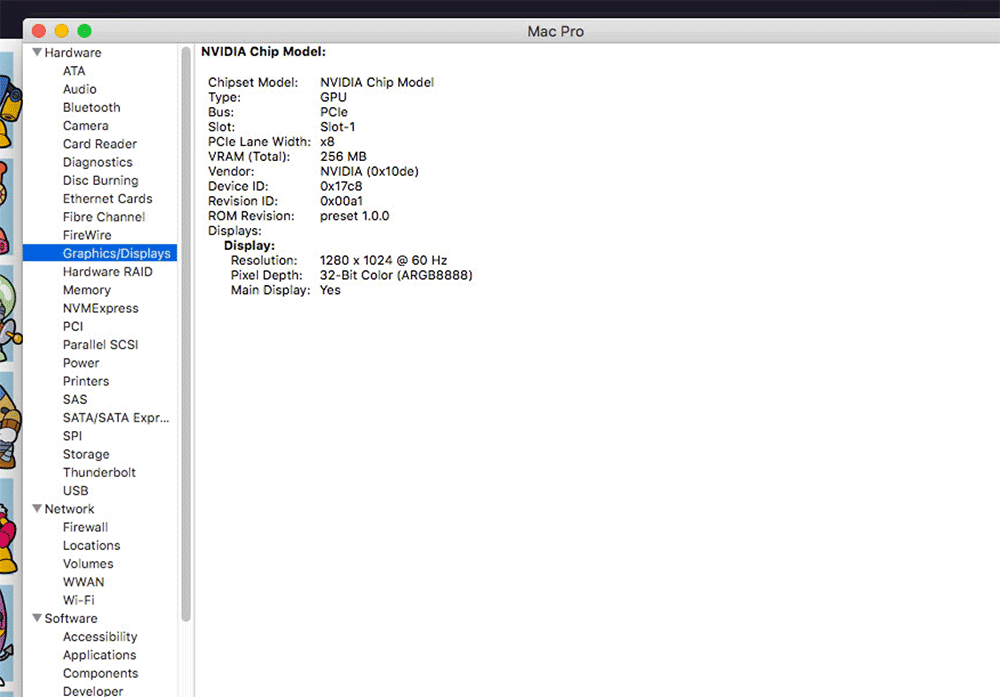Image resolution: width=1000 pixels, height=697 pixels.
Task: Select SPI in the sidebar
Action: [x=72, y=436]
